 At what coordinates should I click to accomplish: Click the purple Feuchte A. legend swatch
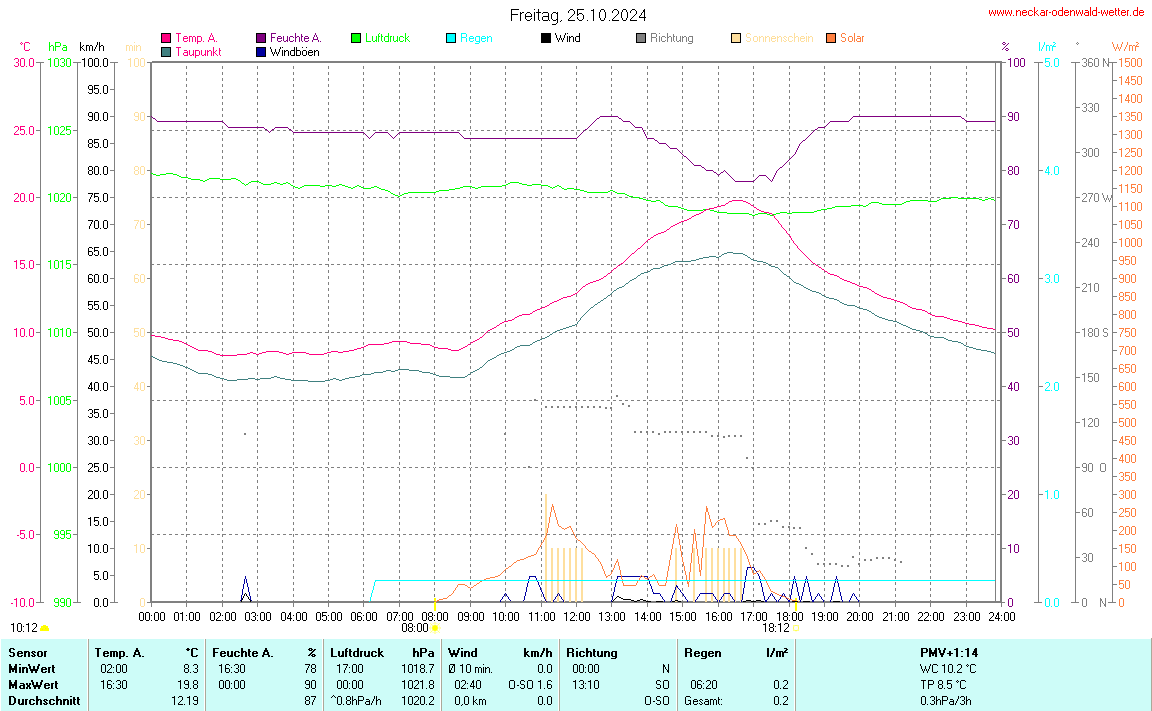click(261, 38)
